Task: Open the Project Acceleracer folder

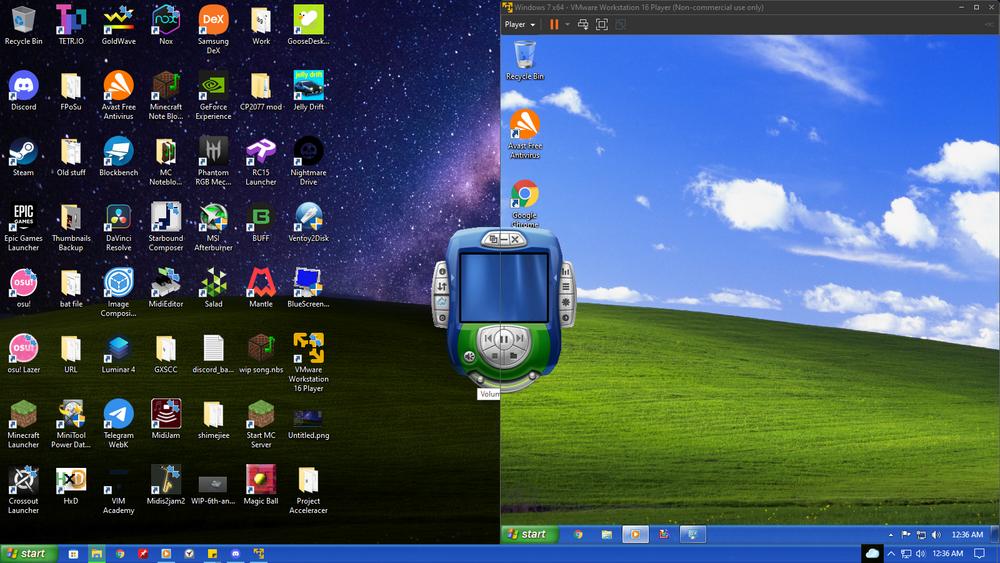Action: tap(309, 489)
